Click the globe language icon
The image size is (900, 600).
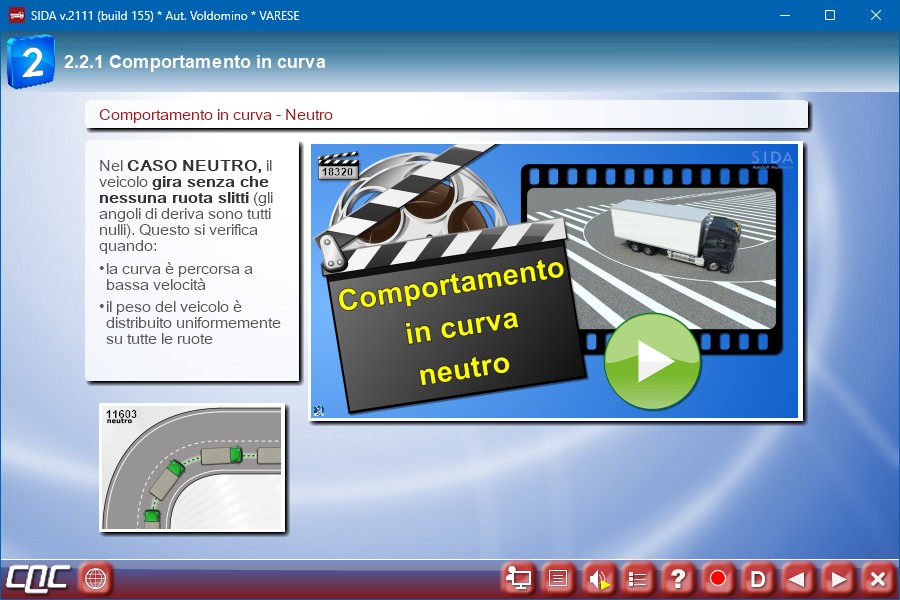click(x=96, y=578)
